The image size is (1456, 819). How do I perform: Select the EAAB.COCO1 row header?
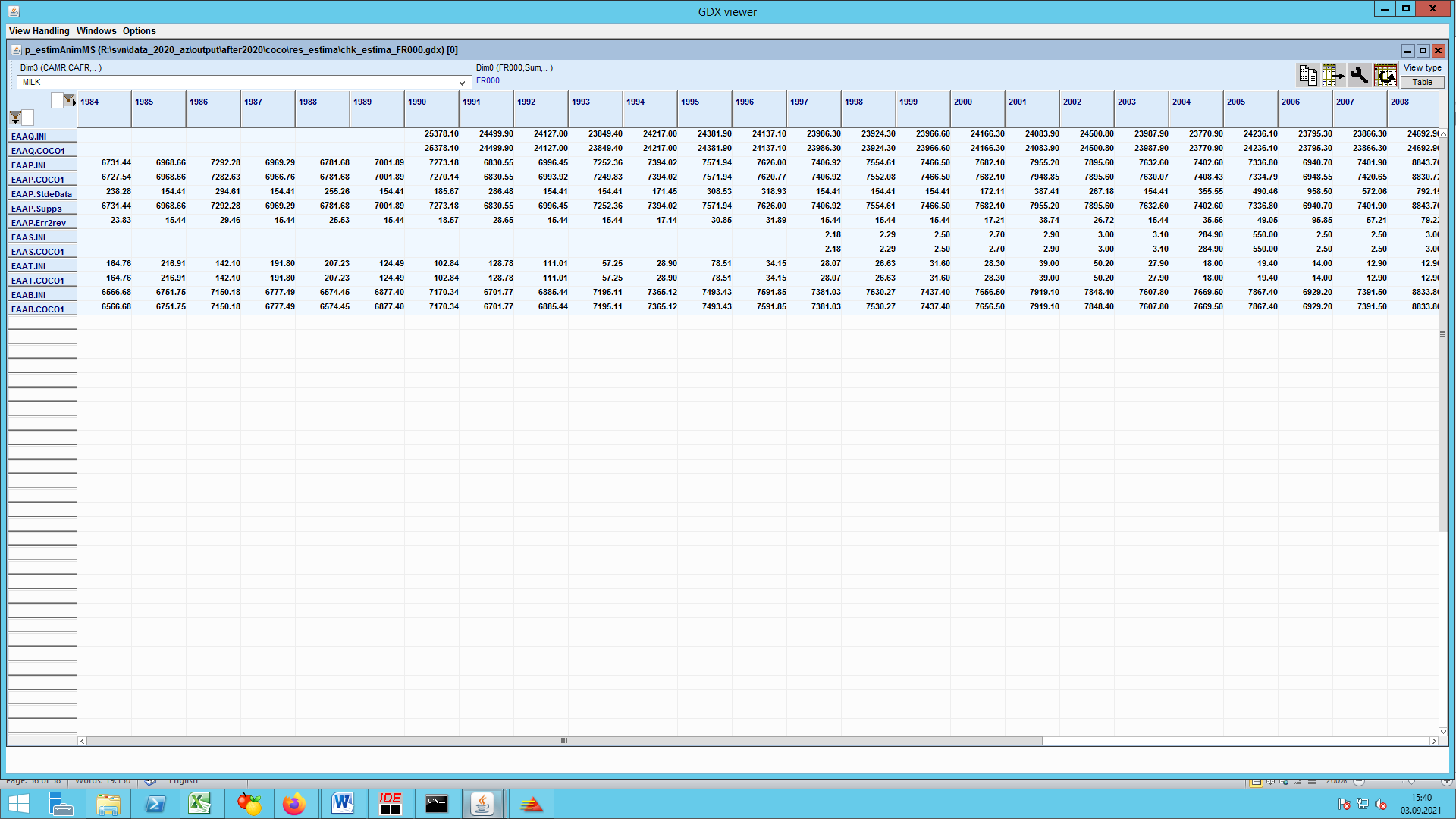coord(42,309)
